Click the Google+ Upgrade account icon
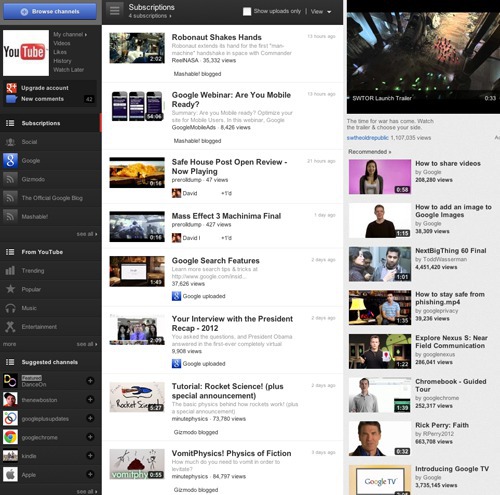This screenshot has height=495, width=500. pos(11,88)
